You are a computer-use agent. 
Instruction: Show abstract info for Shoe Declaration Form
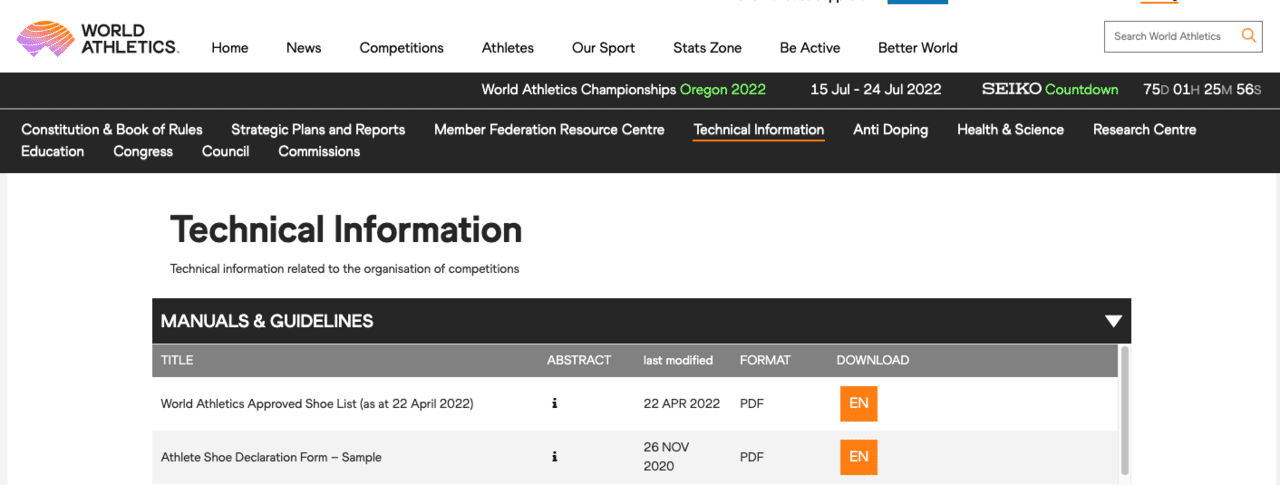tap(554, 457)
